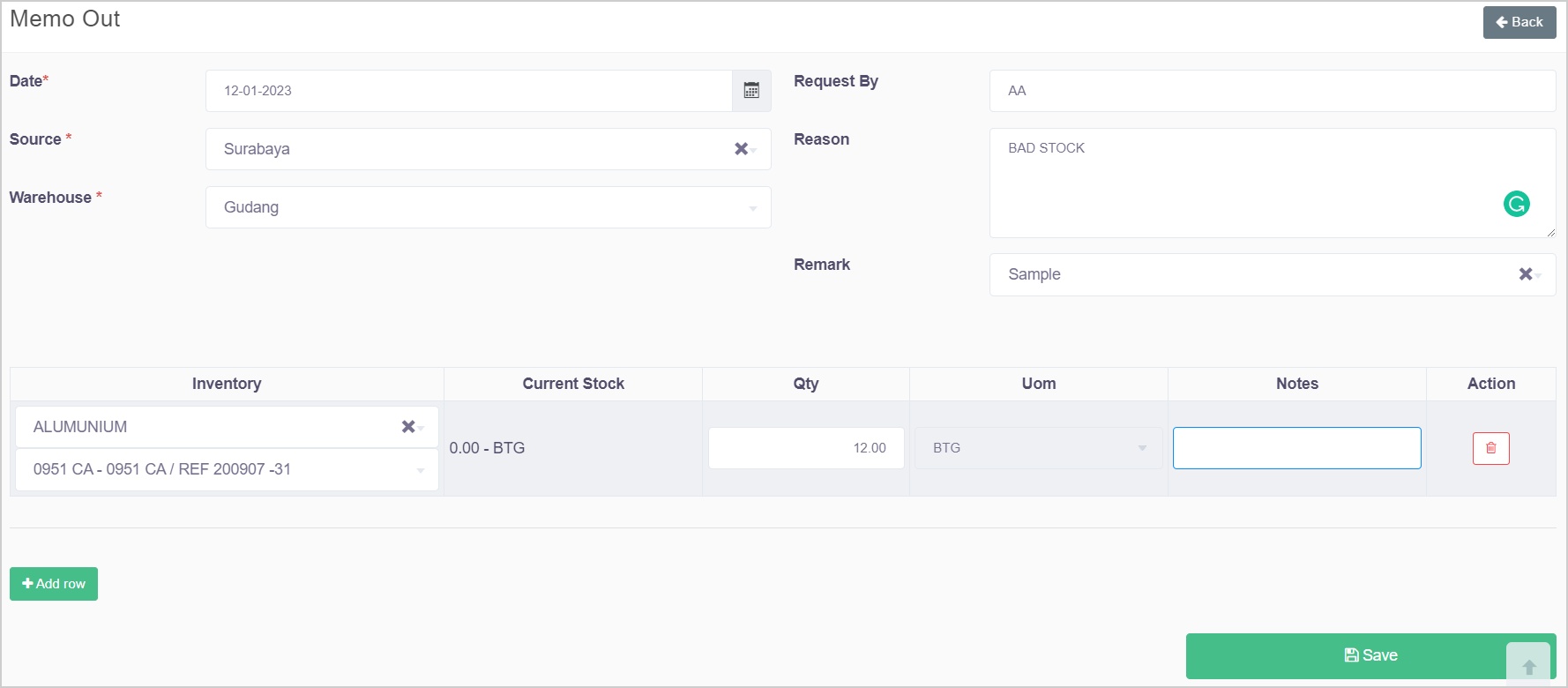Clear the Sample remark selection
Screen dimensions: 1568x688
point(1525,274)
